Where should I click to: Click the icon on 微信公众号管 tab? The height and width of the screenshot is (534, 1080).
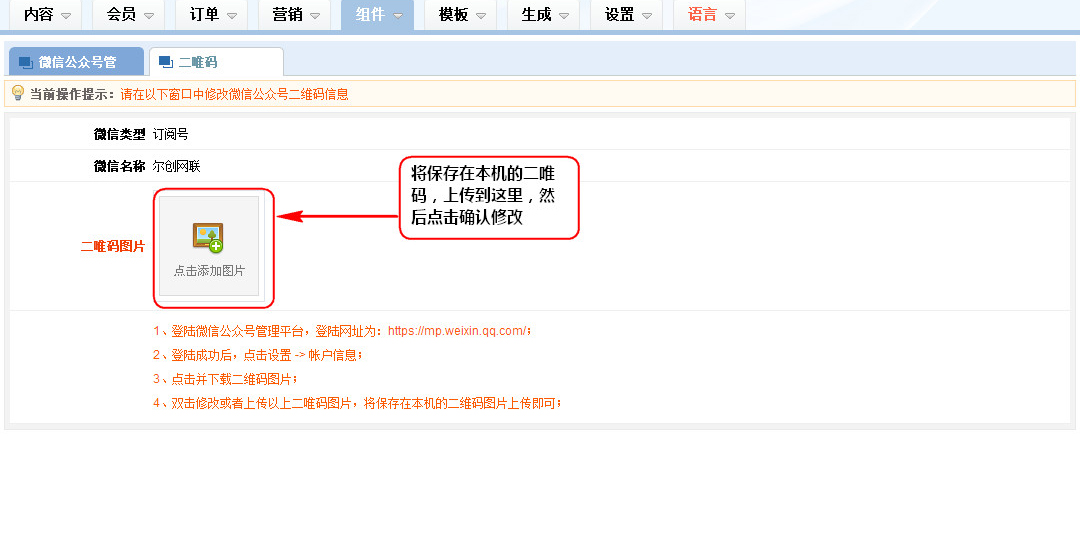[x=26, y=62]
